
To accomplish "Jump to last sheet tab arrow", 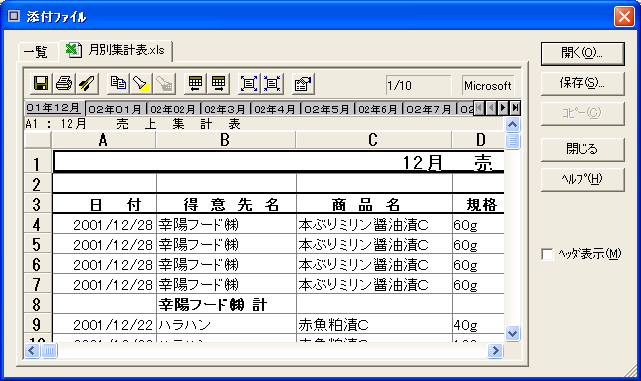I will [515, 108].
